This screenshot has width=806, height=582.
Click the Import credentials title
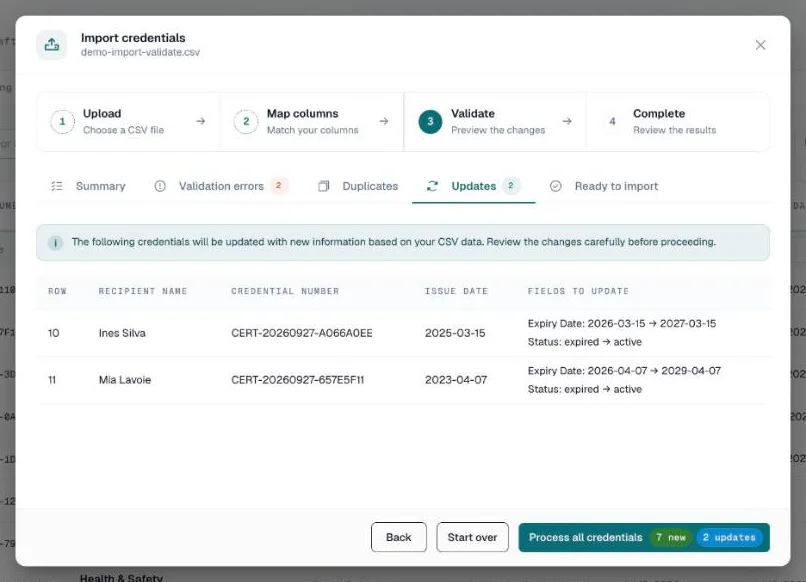[x=133, y=38]
